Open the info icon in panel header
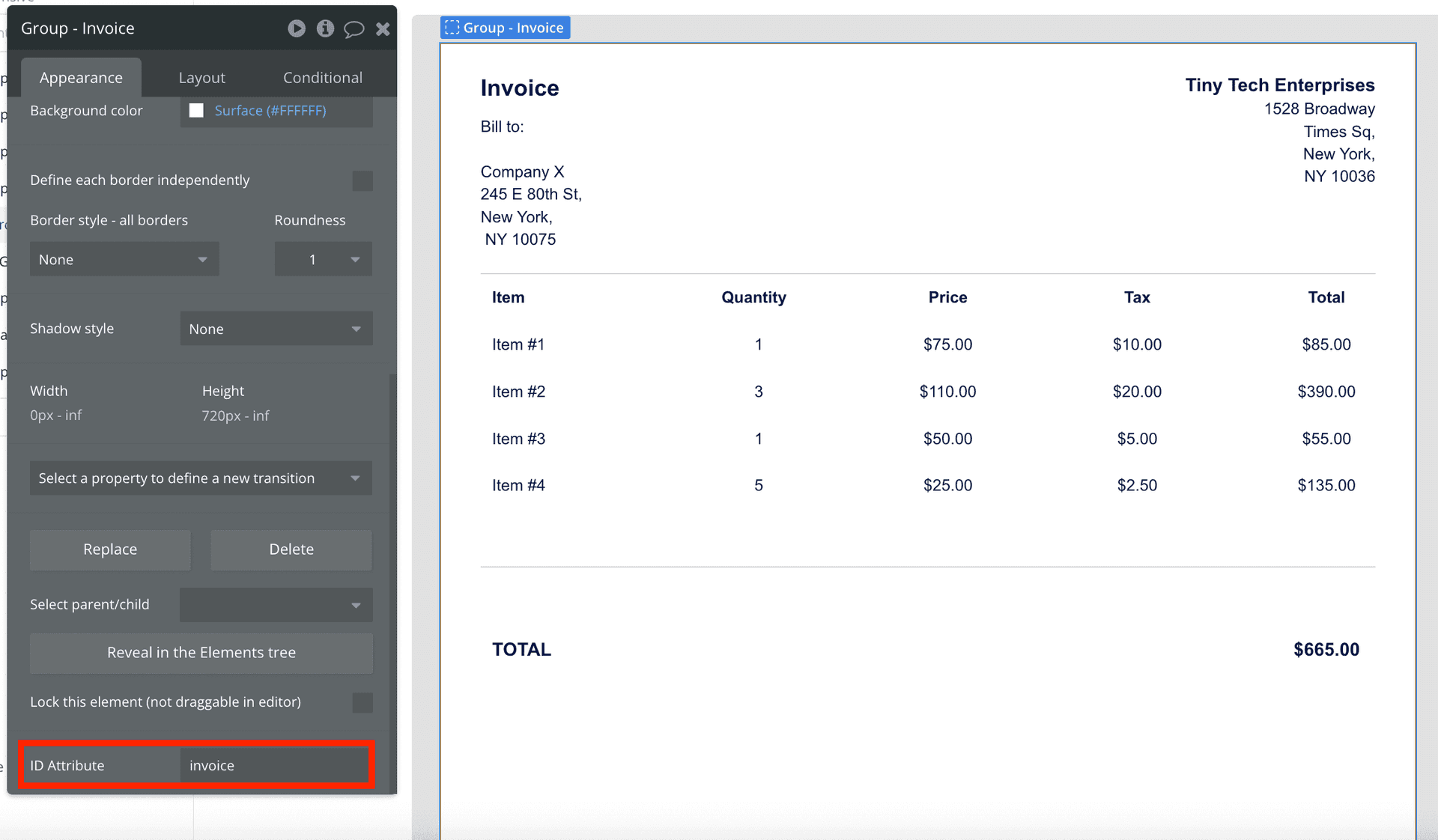 [325, 28]
